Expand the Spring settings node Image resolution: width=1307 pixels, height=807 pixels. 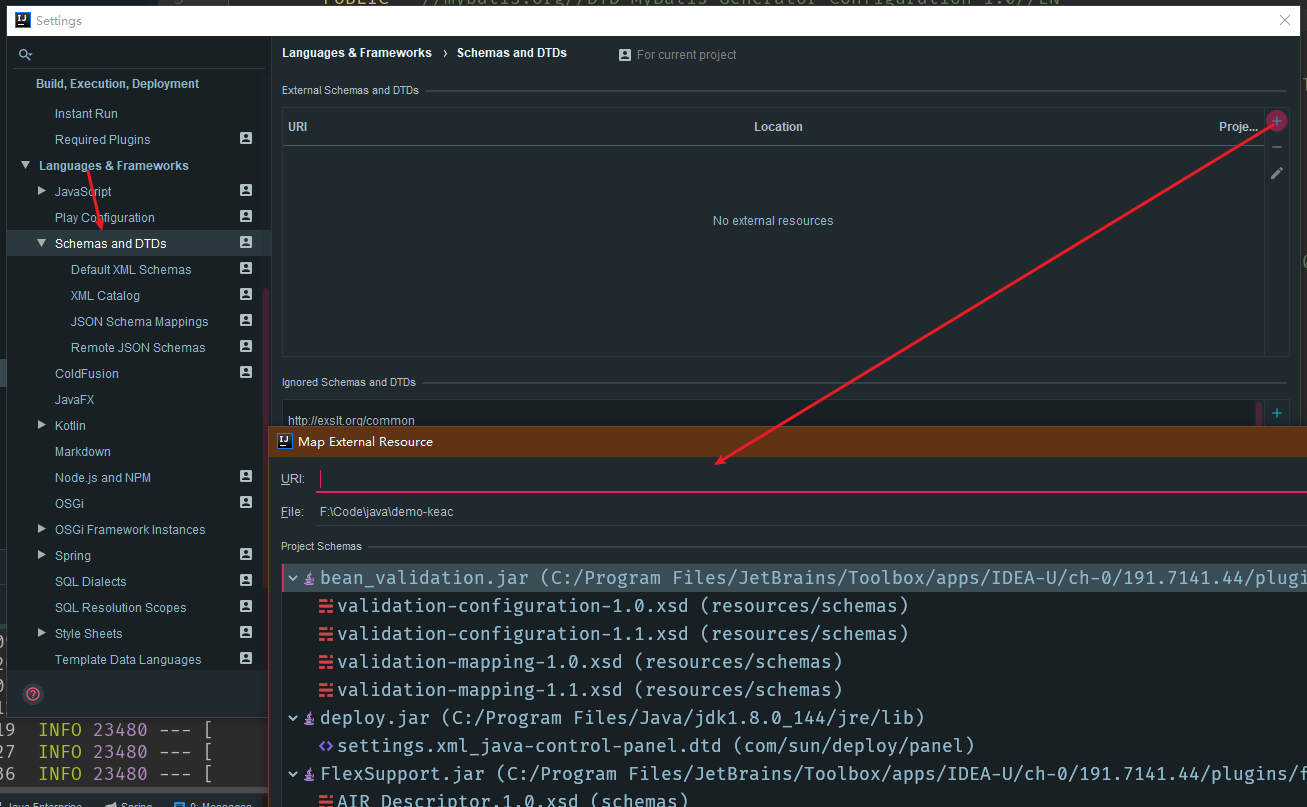coord(42,554)
